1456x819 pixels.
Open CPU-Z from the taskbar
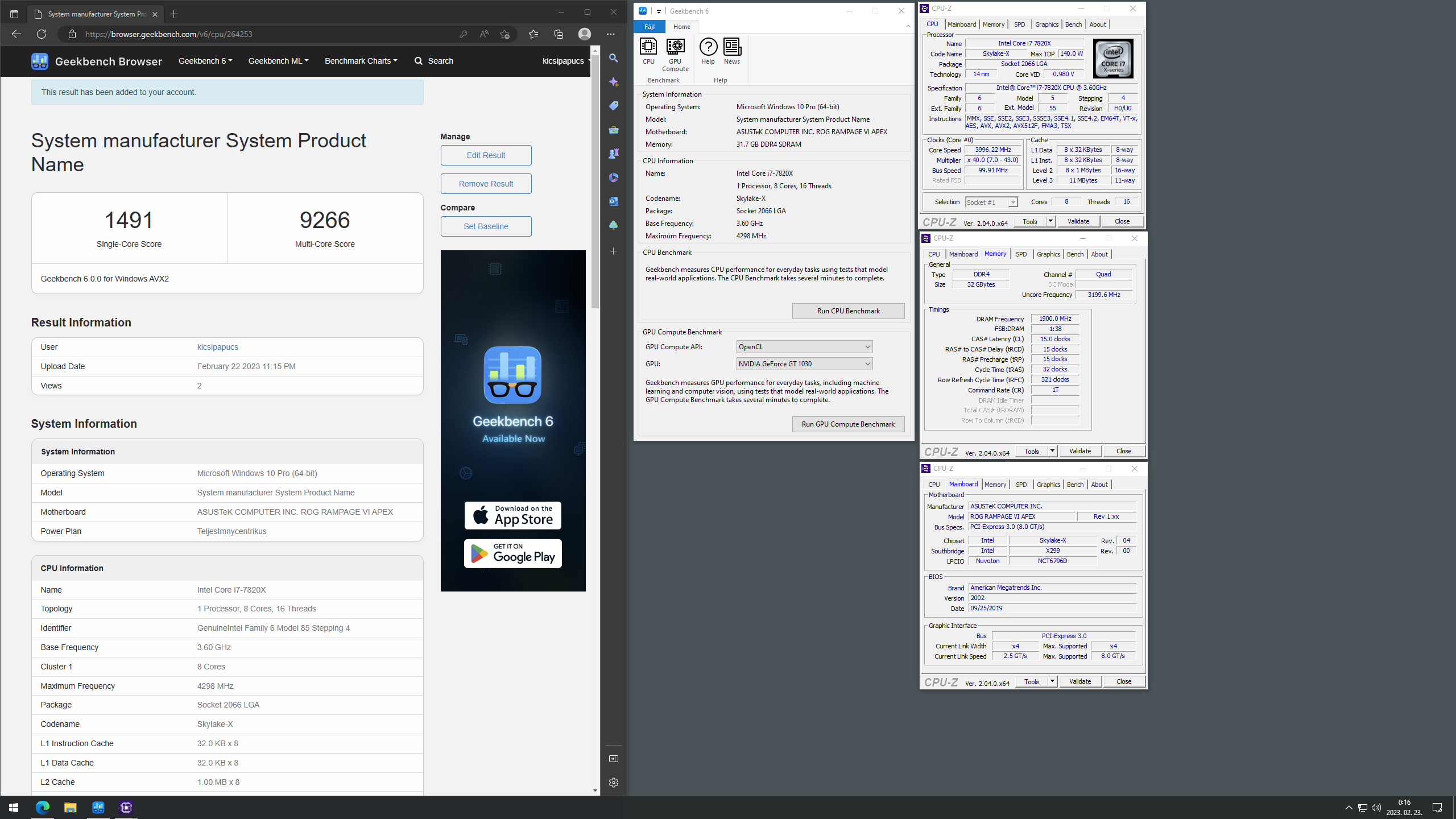(126, 808)
